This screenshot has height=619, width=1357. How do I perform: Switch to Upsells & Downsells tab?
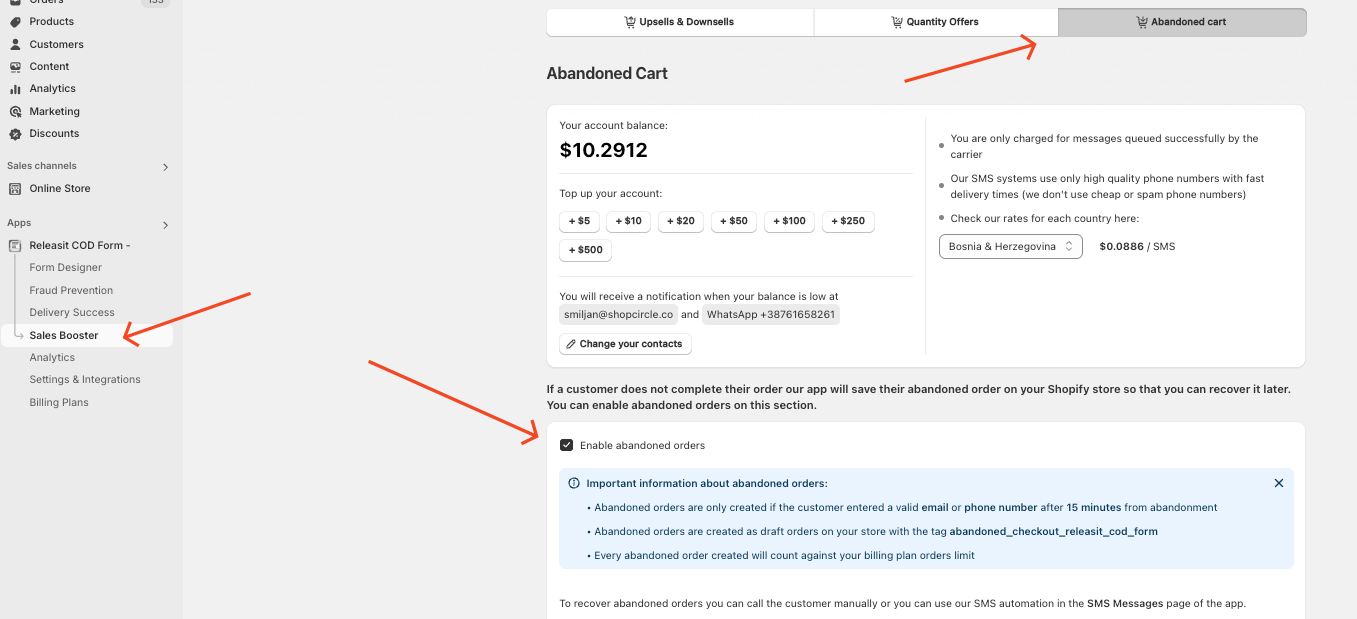coord(680,22)
